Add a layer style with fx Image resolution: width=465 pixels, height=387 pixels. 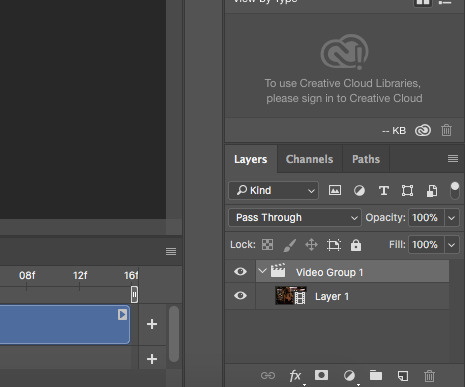click(296, 376)
